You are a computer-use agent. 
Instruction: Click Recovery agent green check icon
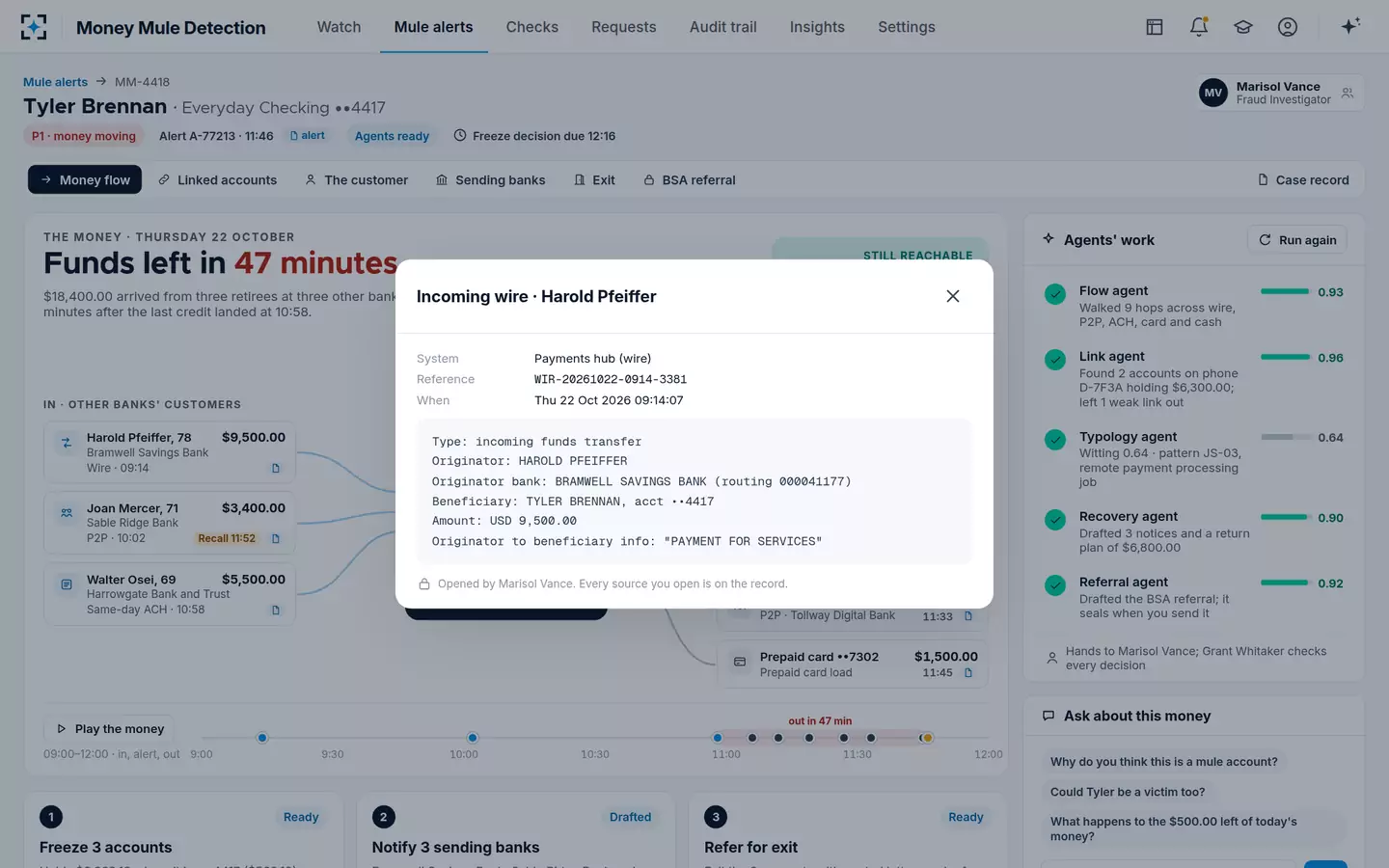[1055, 519]
